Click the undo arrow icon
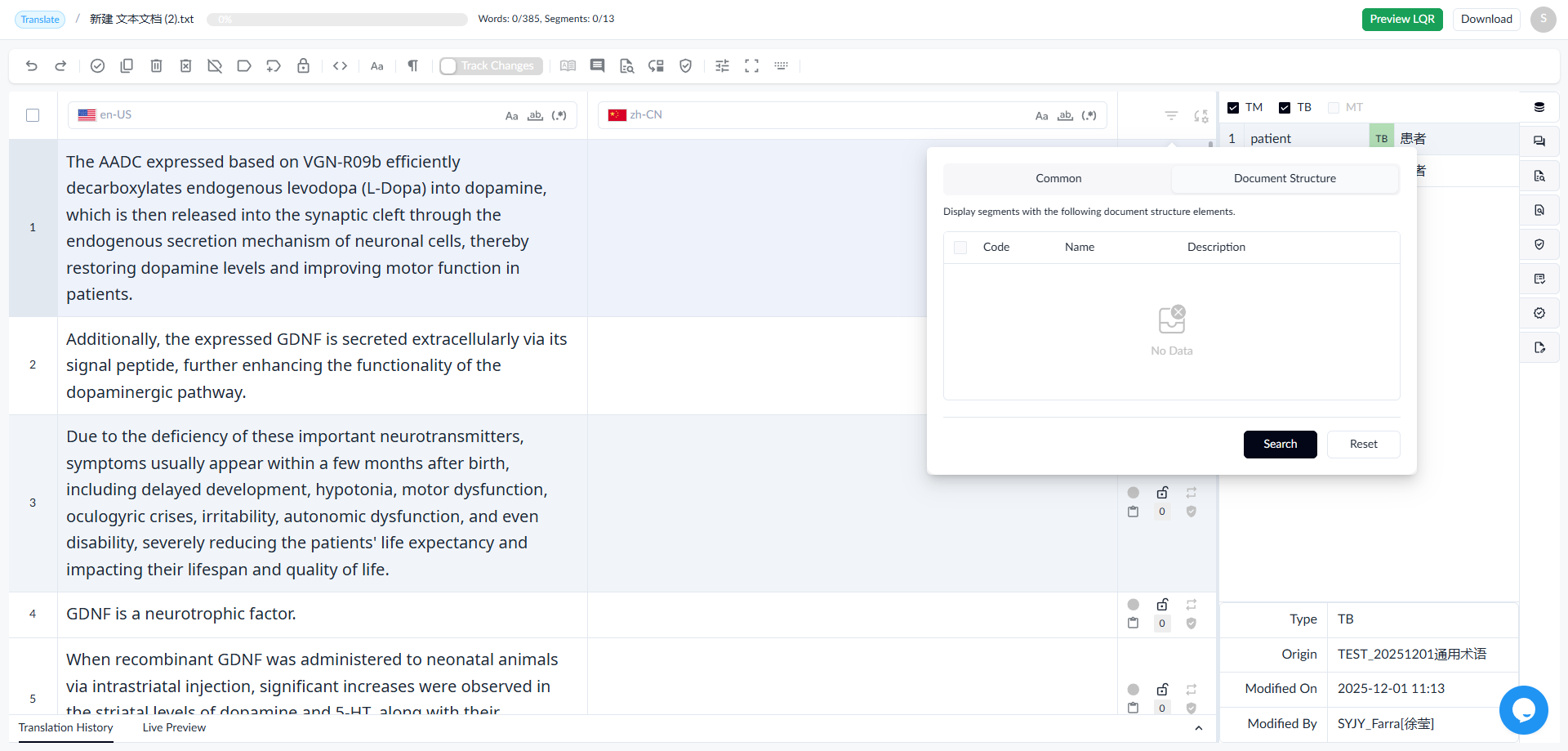The width and height of the screenshot is (1568, 751). (x=32, y=66)
